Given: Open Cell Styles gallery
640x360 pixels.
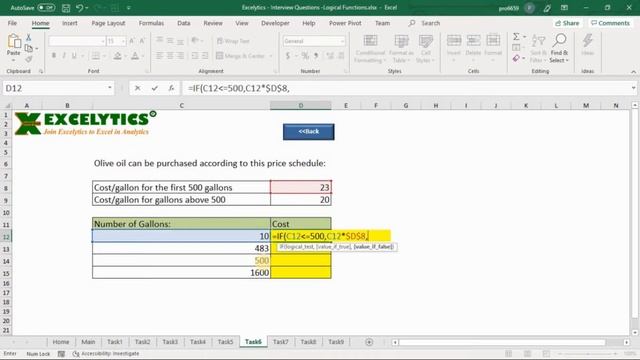Looking at the screenshot, I should (x=426, y=49).
